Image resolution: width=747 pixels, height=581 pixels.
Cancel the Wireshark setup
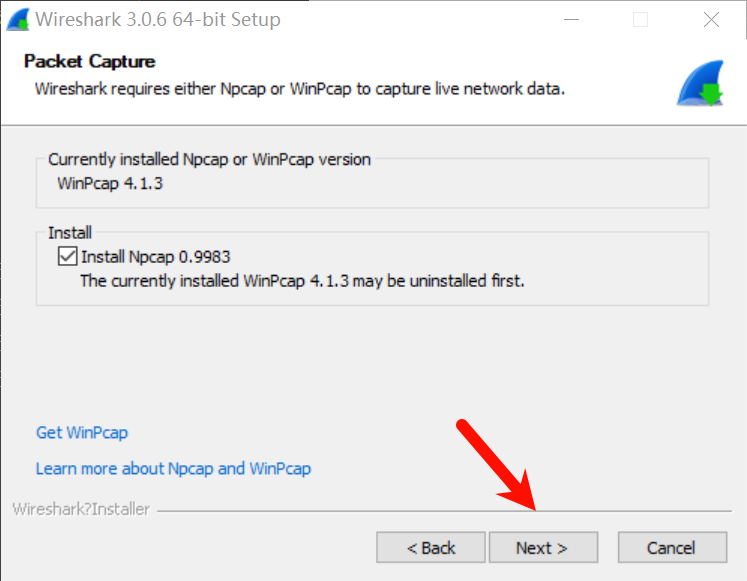coord(672,548)
